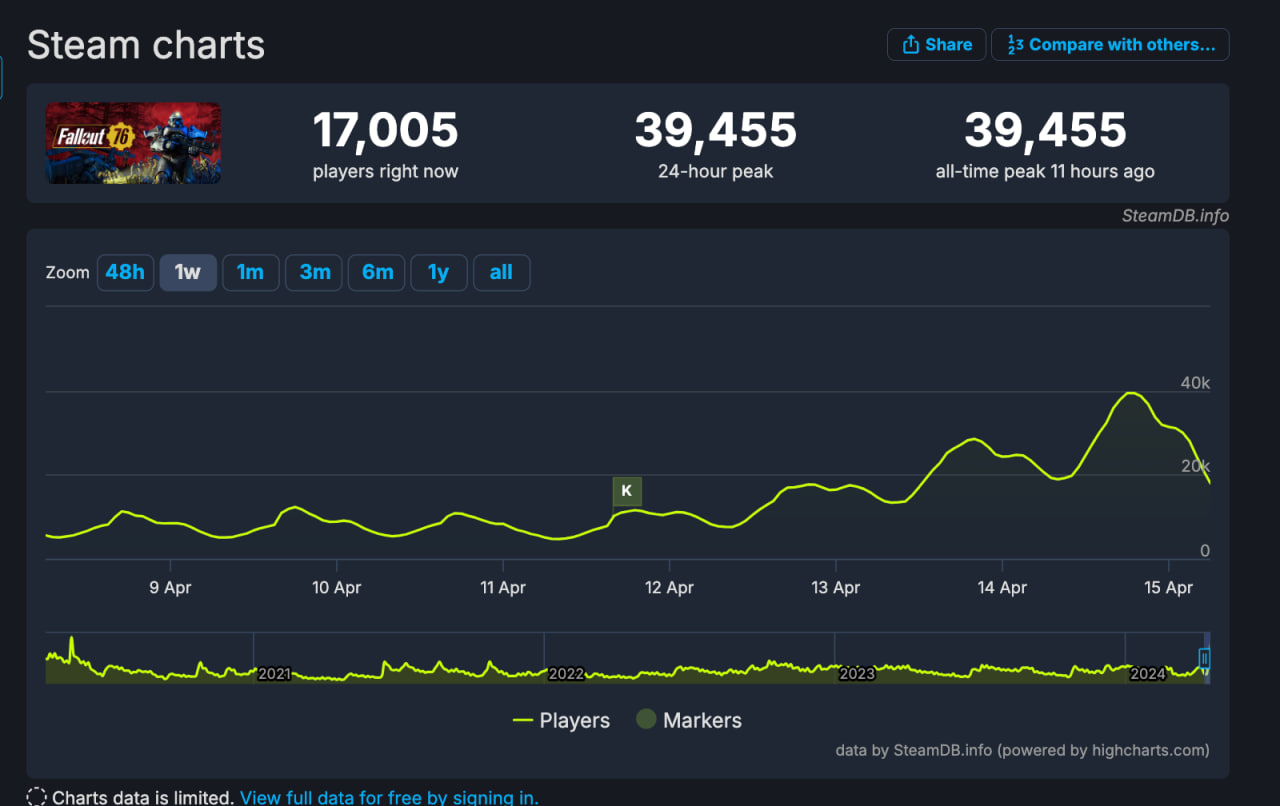Viewport: 1280px width, 806px height.
Task: Show all-time chart data
Action: [501, 272]
